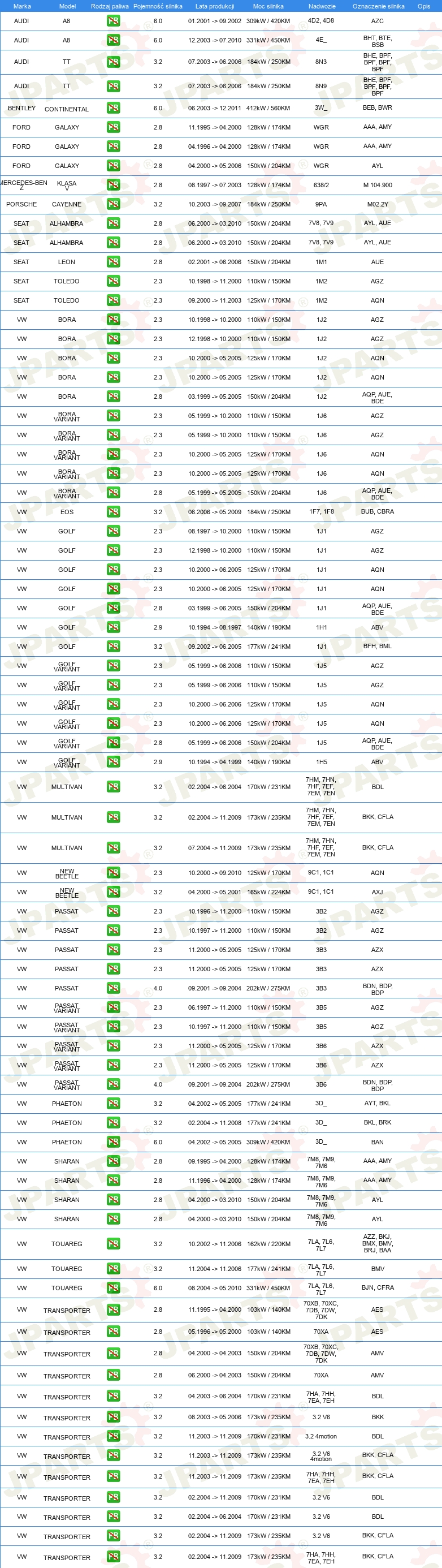Click fuel icon for Seat Leon row
This screenshot has height=1568, width=442.
tap(113, 262)
